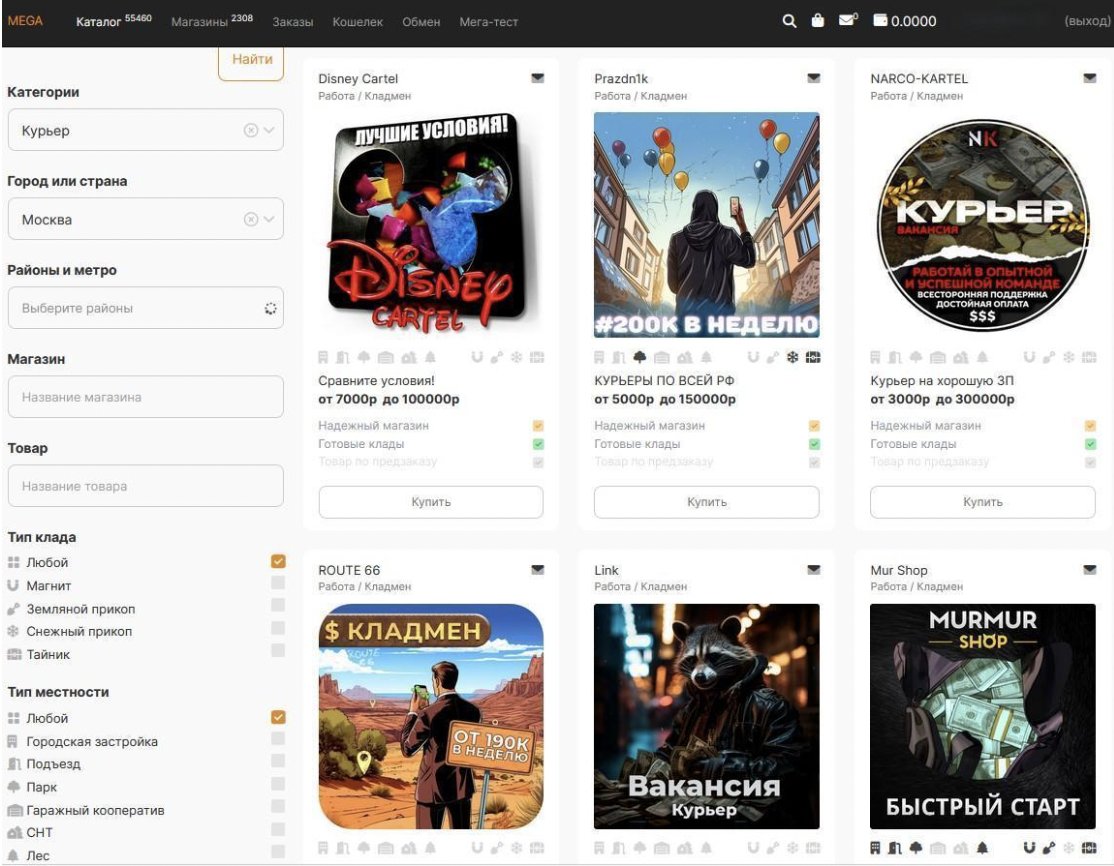Viewport: 1114px width, 866px height.
Task: Click the wallet balance icon showing 0.0000
Action: tap(880, 21)
